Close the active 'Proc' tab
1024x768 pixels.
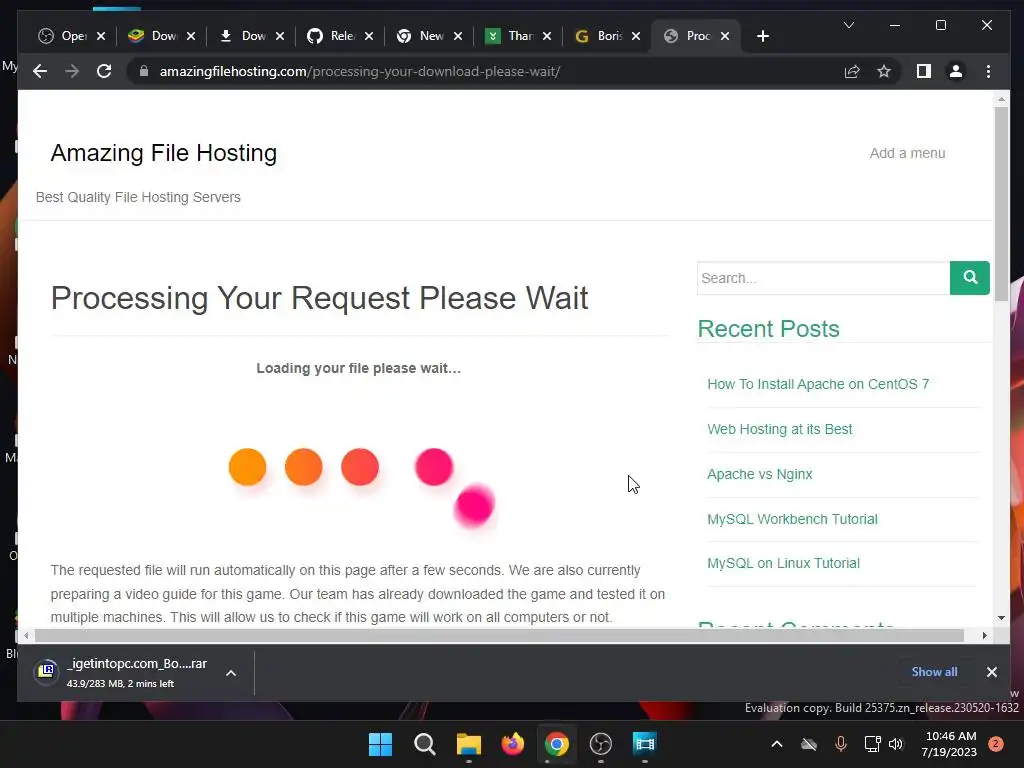click(725, 36)
